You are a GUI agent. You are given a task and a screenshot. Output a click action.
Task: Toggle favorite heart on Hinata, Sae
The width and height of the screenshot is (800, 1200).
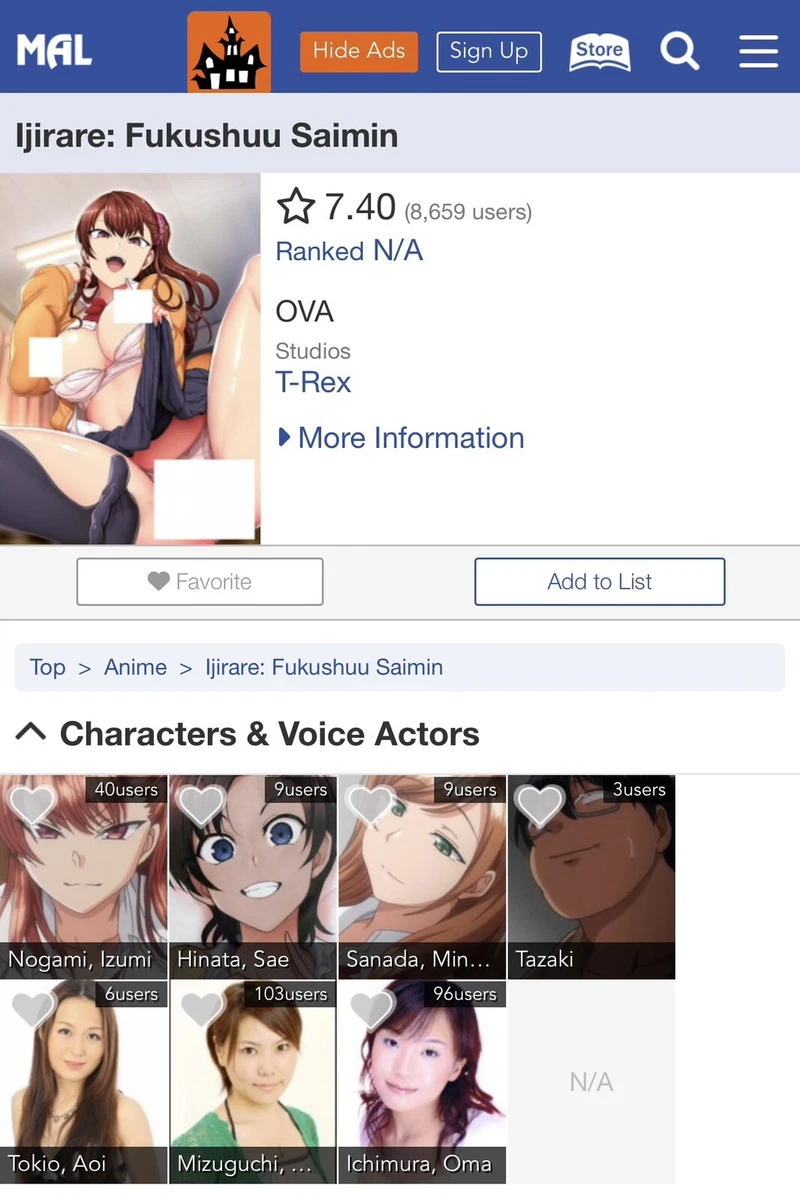201,805
